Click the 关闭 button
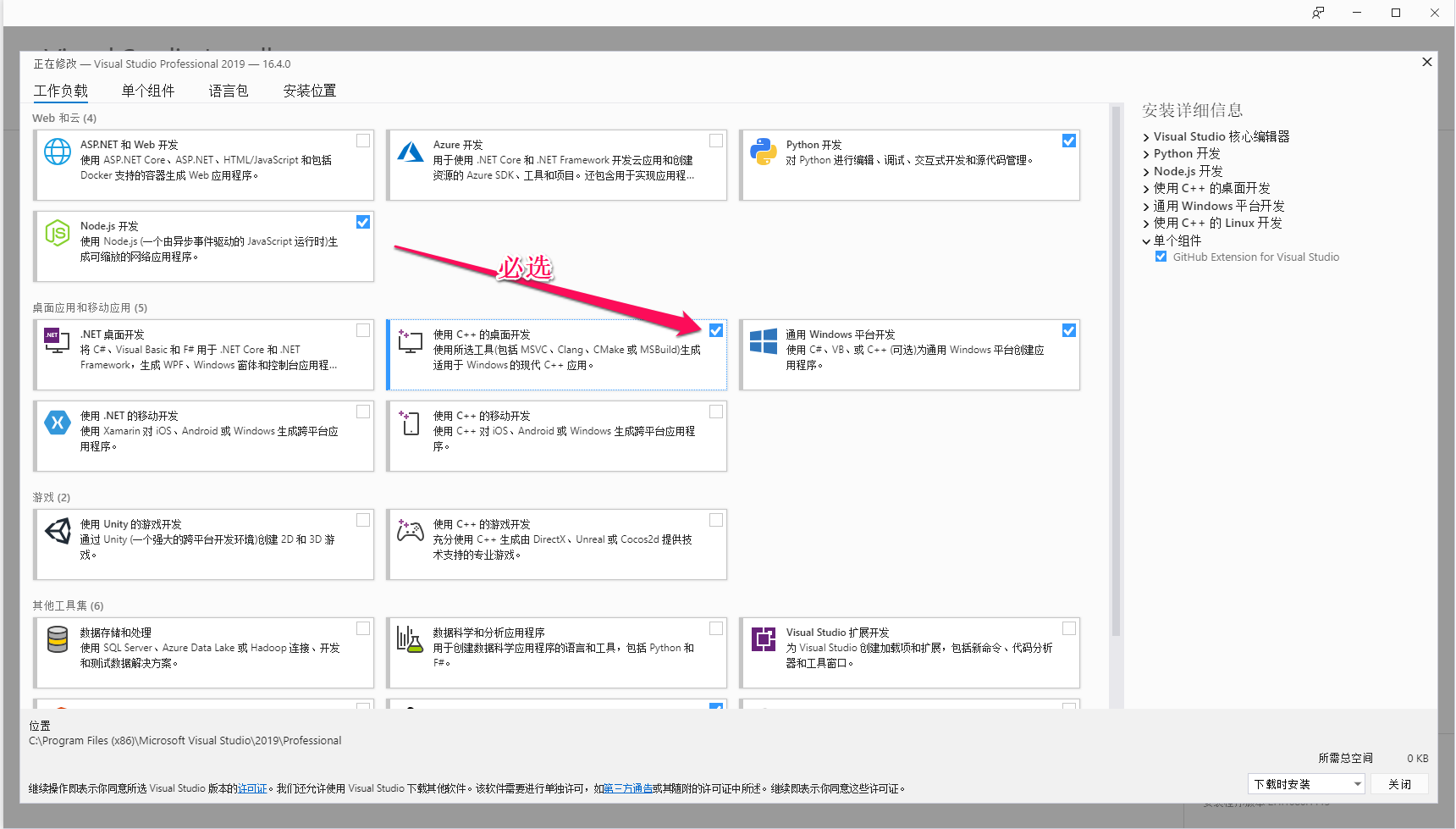The width and height of the screenshot is (1456, 829). pyautogui.click(x=1400, y=784)
